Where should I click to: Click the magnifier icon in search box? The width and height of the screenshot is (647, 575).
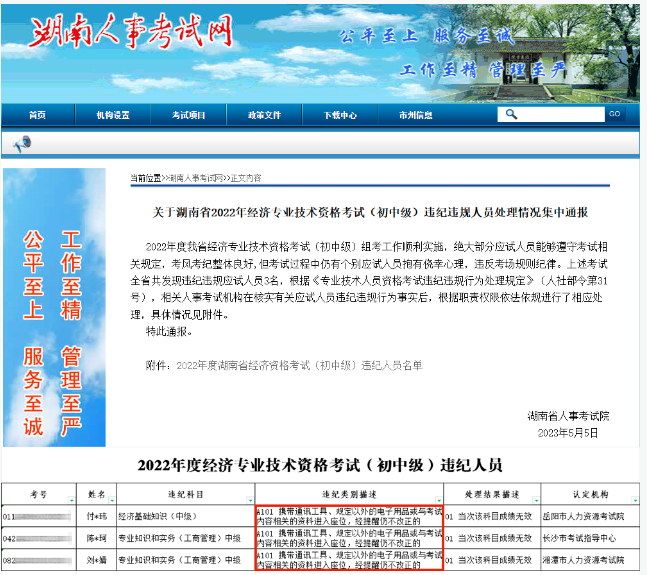513,115
